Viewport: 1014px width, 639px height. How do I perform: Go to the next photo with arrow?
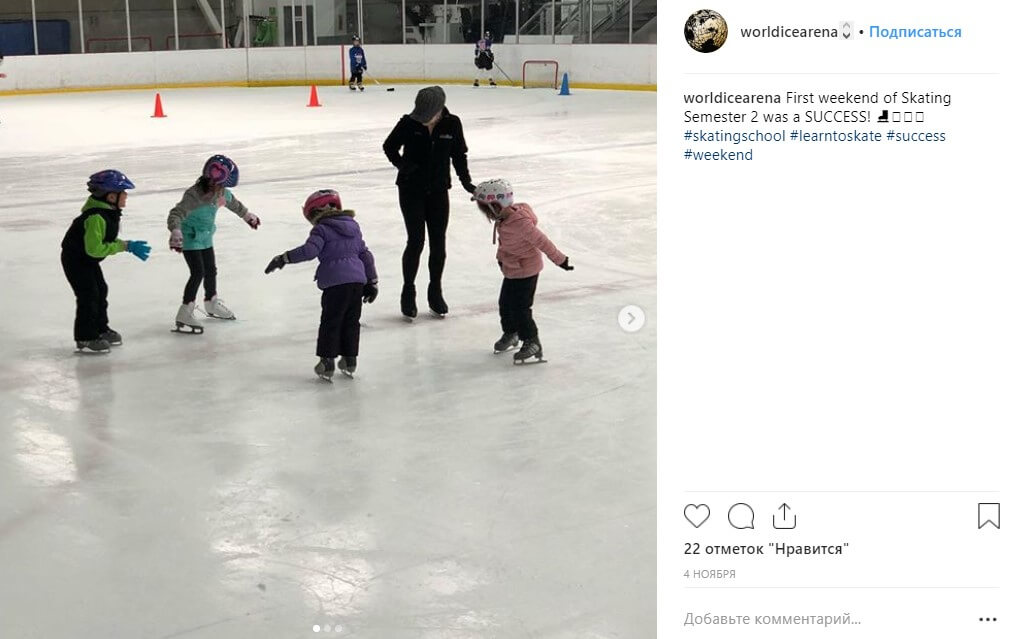631,318
